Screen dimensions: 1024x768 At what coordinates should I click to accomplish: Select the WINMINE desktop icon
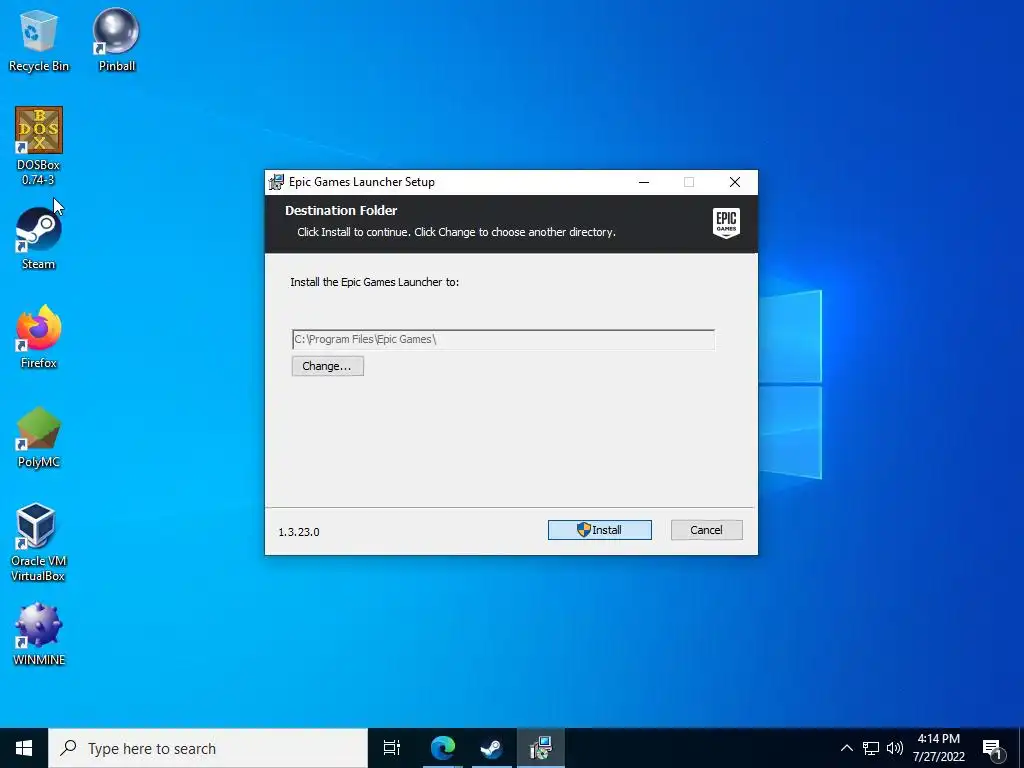pyautogui.click(x=39, y=634)
